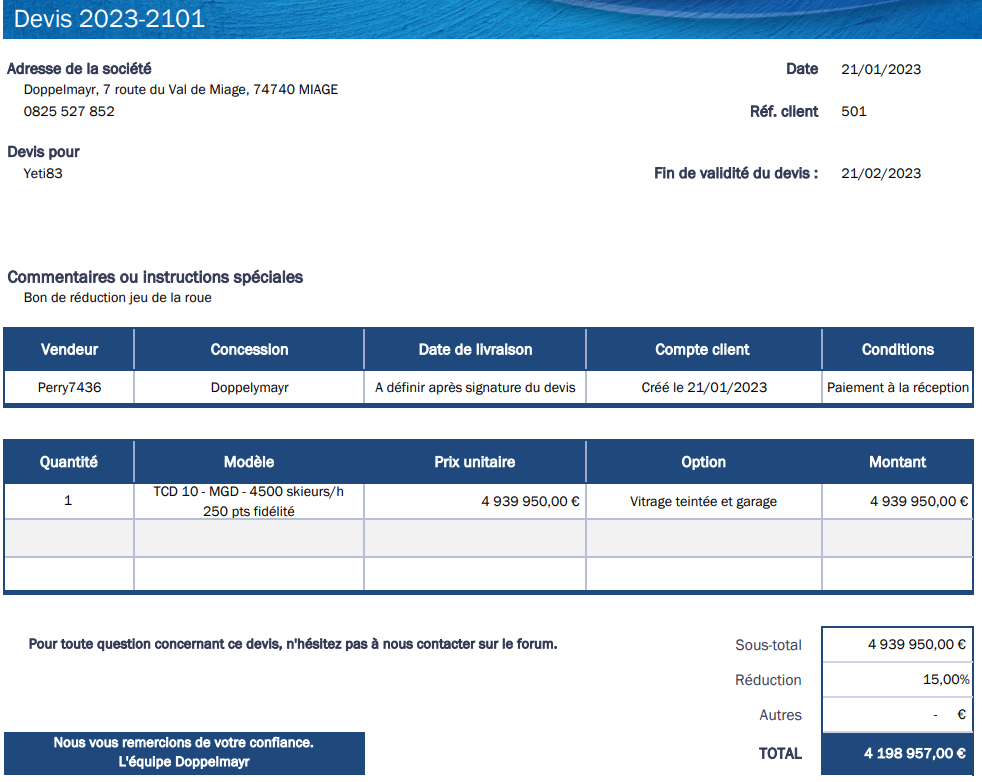Image resolution: width=982 pixels, height=782 pixels.
Task: Click the Vendeur column header
Action: 69,349
